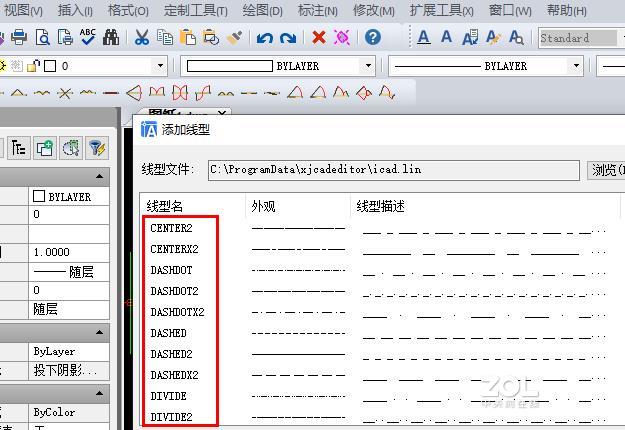Open the layer 0 dropdown
Image resolution: width=625 pixels, height=430 pixels.
click(x=160, y=66)
